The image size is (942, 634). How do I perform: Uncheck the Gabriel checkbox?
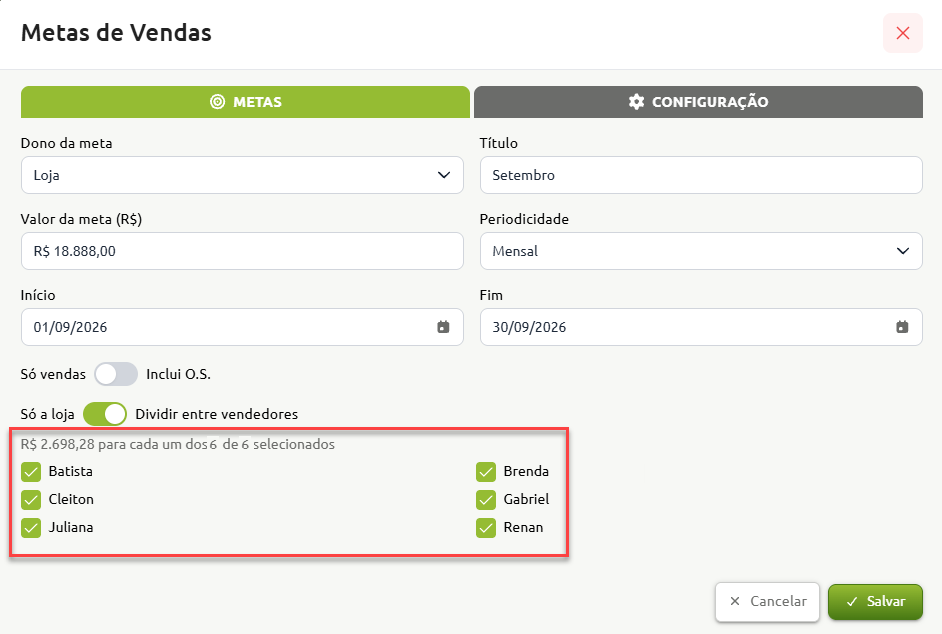(x=486, y=499)
